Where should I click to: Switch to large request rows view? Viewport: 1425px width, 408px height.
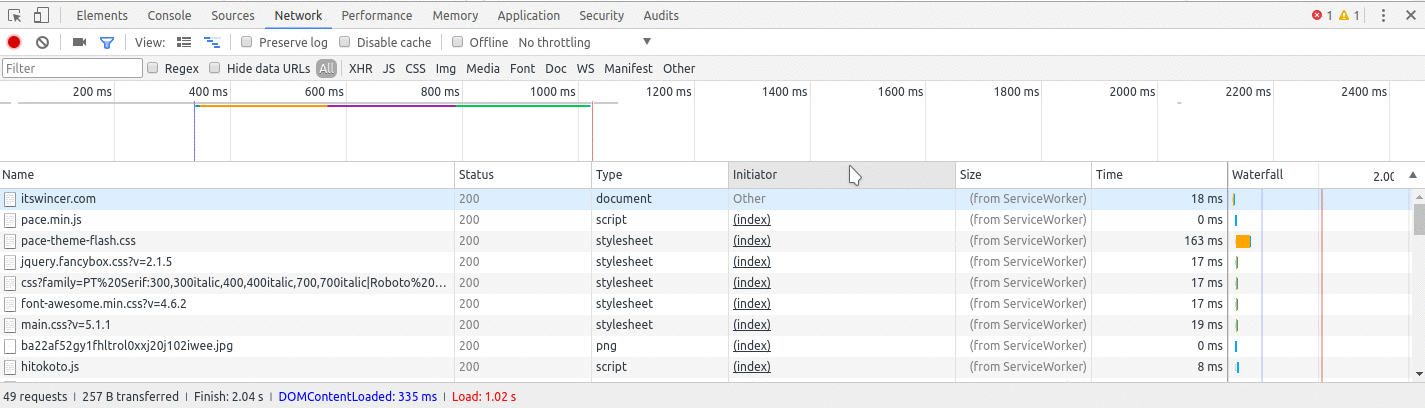coord(184,42)
